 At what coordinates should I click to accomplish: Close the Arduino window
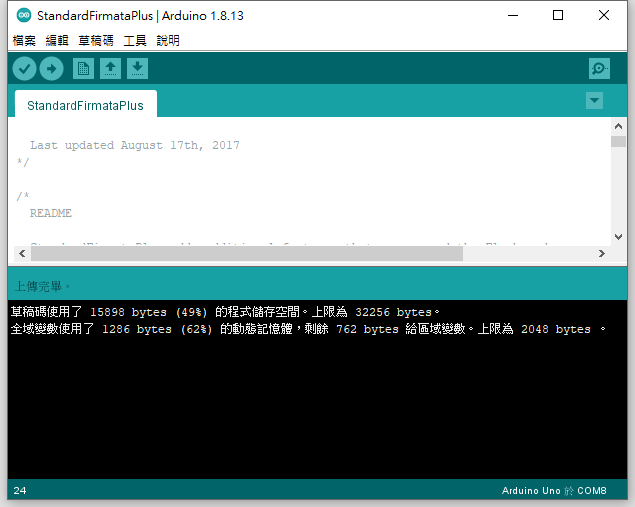click(604, 15)
